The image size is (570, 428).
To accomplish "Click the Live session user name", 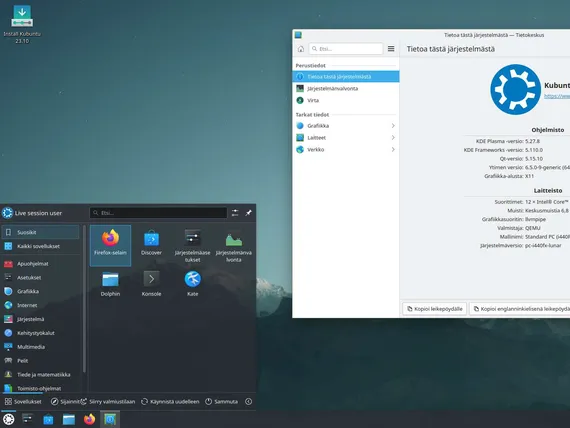I will (x=38, y=213).
